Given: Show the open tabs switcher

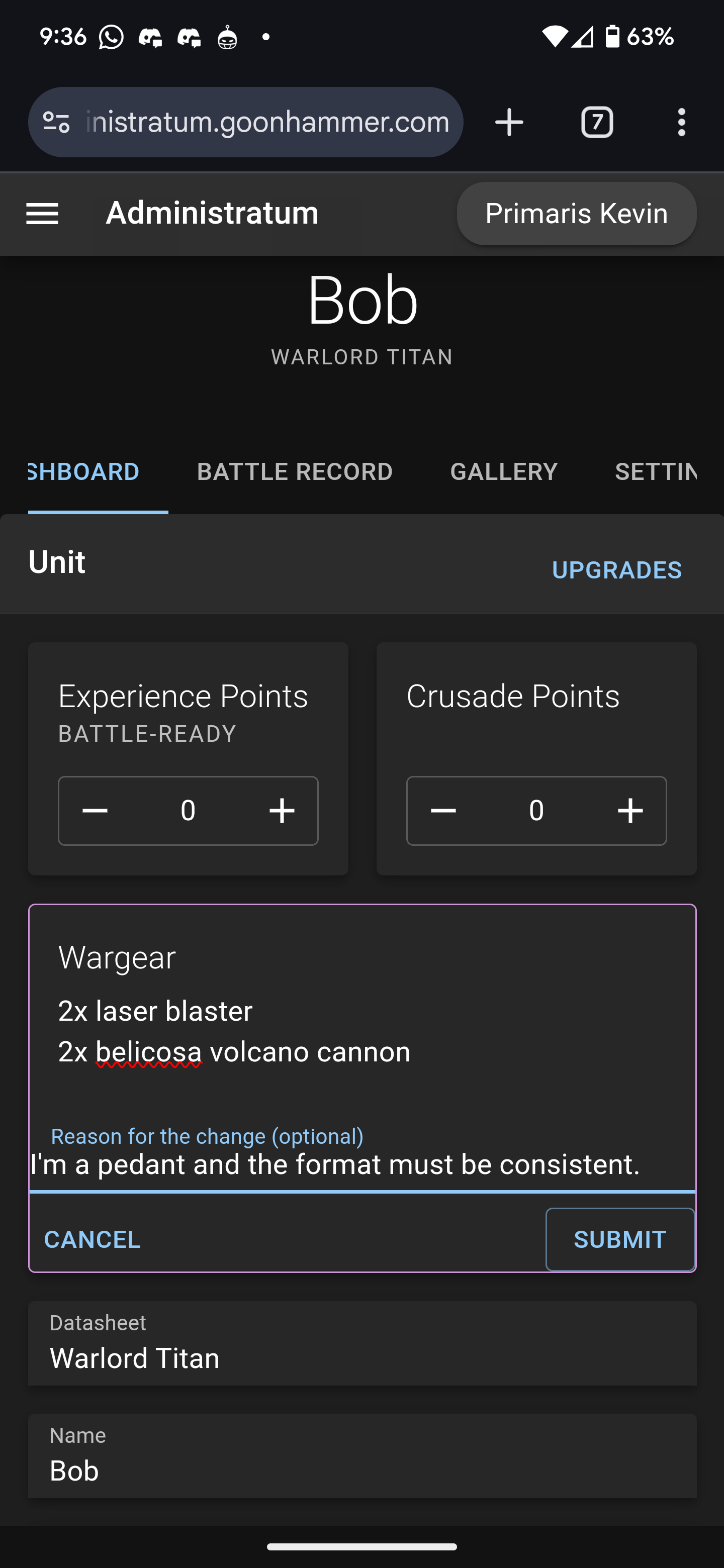Looking at the screenshot, I should (597, 122).
